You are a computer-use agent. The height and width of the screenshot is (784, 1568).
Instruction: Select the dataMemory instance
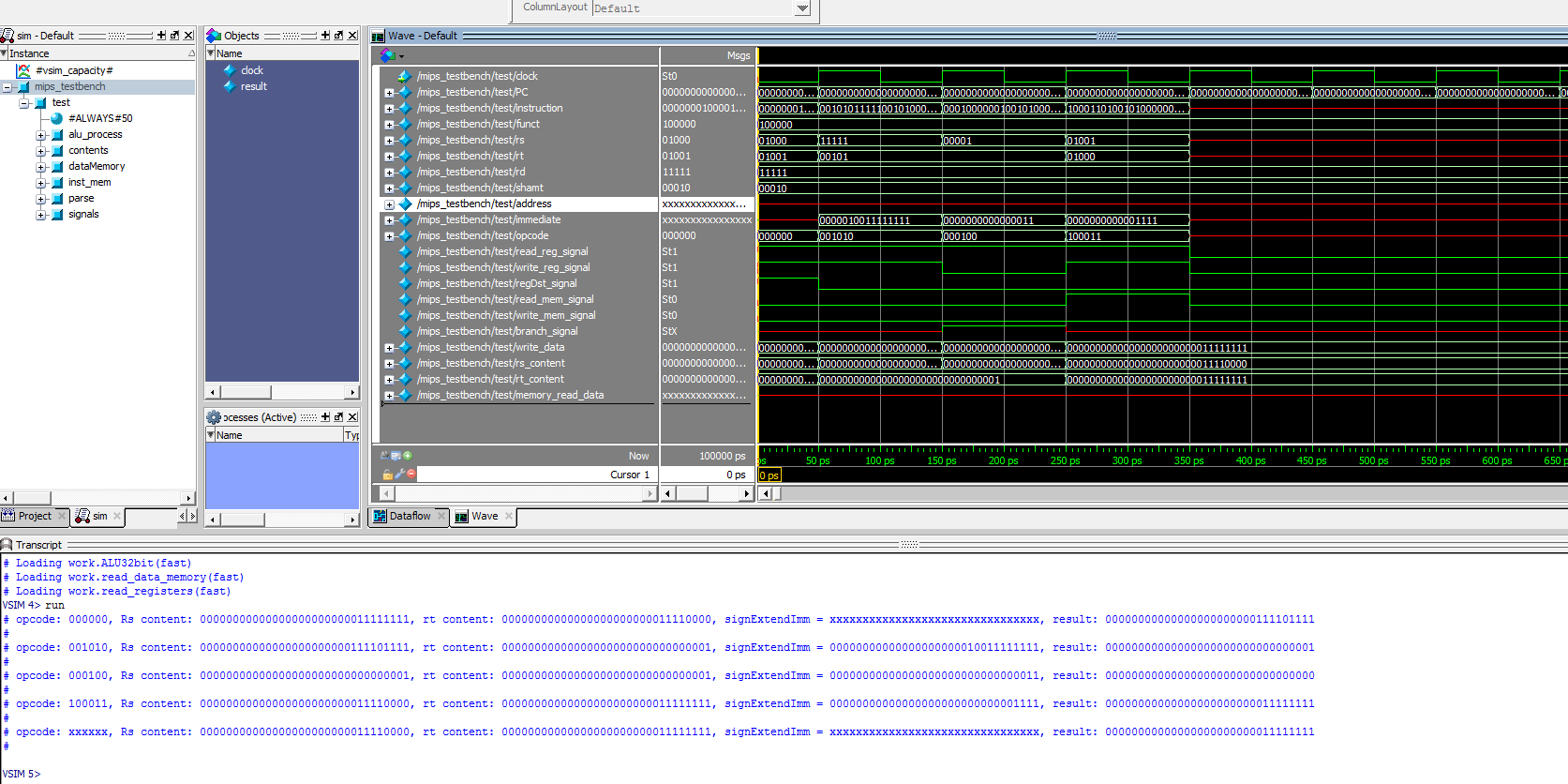pos(96,166)
